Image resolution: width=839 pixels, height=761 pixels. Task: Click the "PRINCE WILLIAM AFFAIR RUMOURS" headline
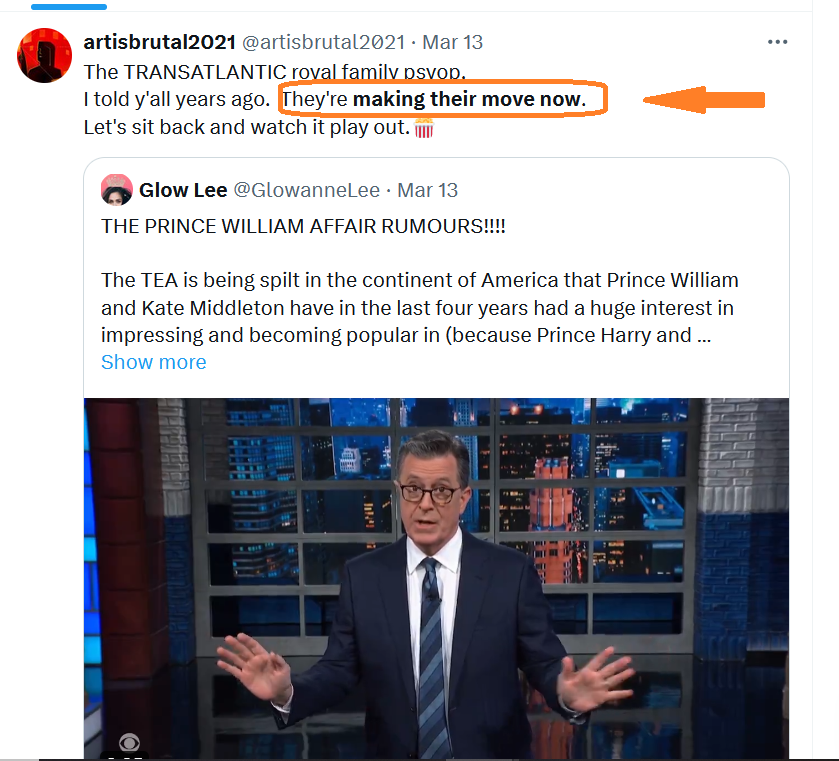(x=303, y=226)
